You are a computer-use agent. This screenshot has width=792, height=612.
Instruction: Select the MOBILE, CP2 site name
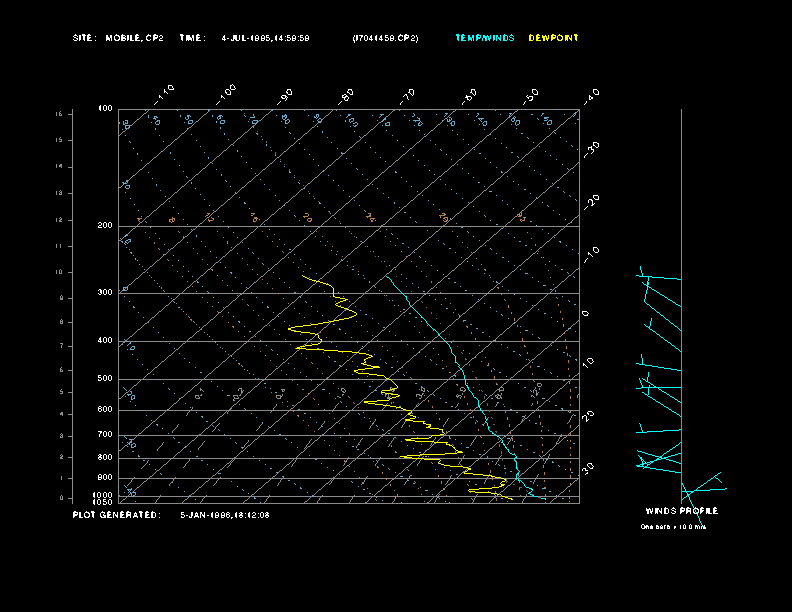point(134,38)
